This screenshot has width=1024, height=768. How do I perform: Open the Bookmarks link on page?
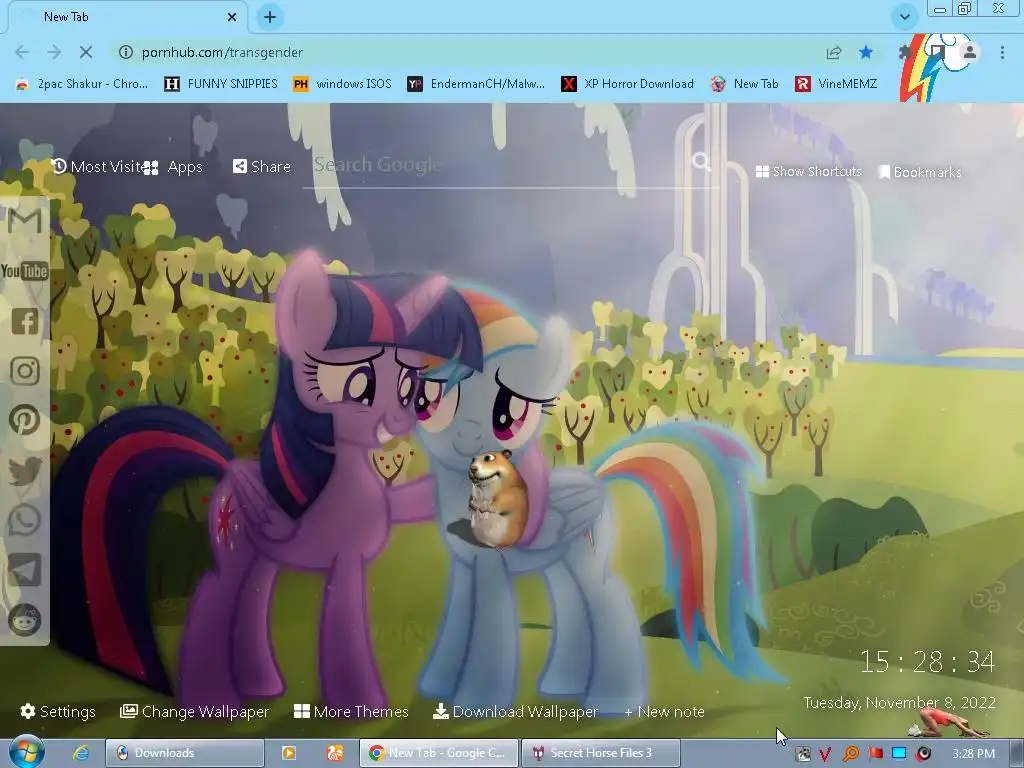tap(920, 172)
